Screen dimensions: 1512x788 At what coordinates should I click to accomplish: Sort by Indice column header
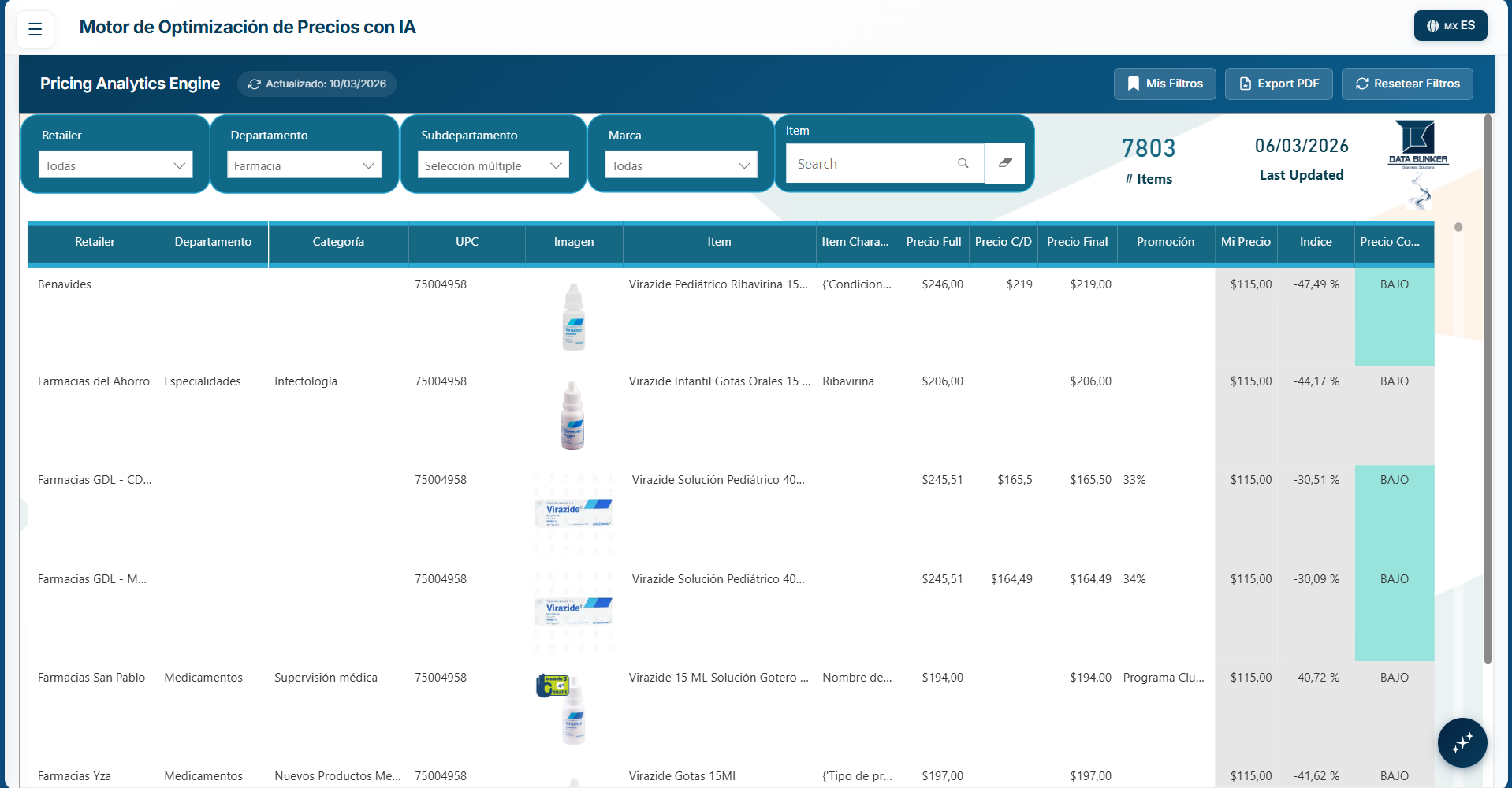click(1316, 242)
